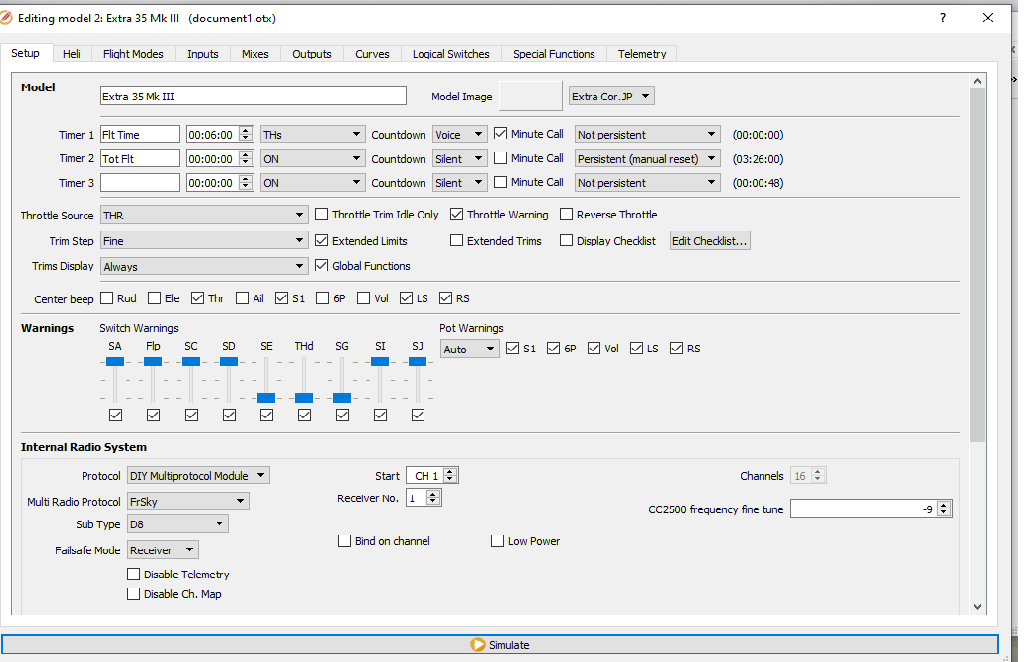Open the Model Image dropdown
The image size is (1024, 662).
pyautogui.click(x=611, y=95)
